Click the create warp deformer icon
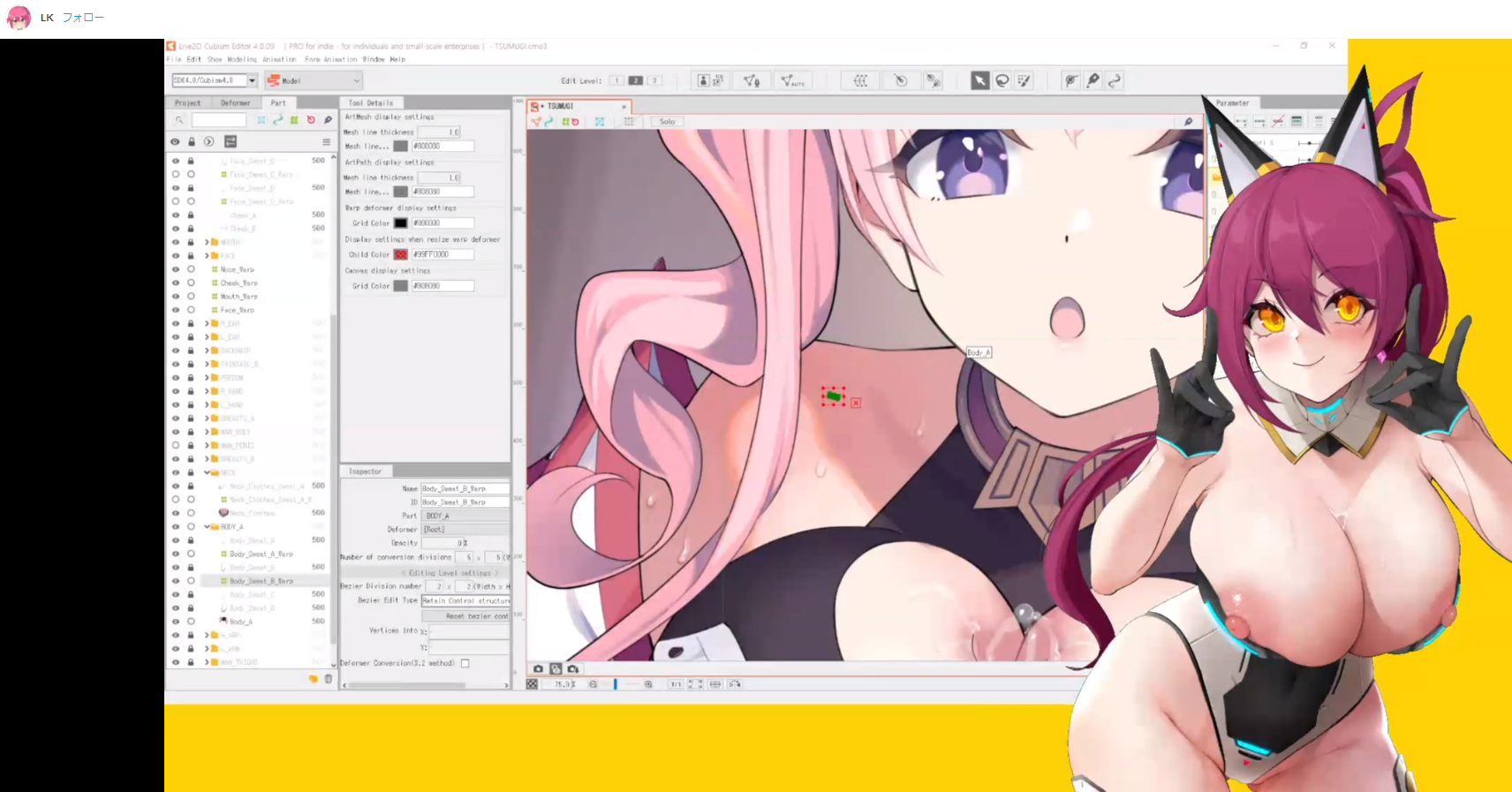The image size is (1512, 792). pos(860,80)
